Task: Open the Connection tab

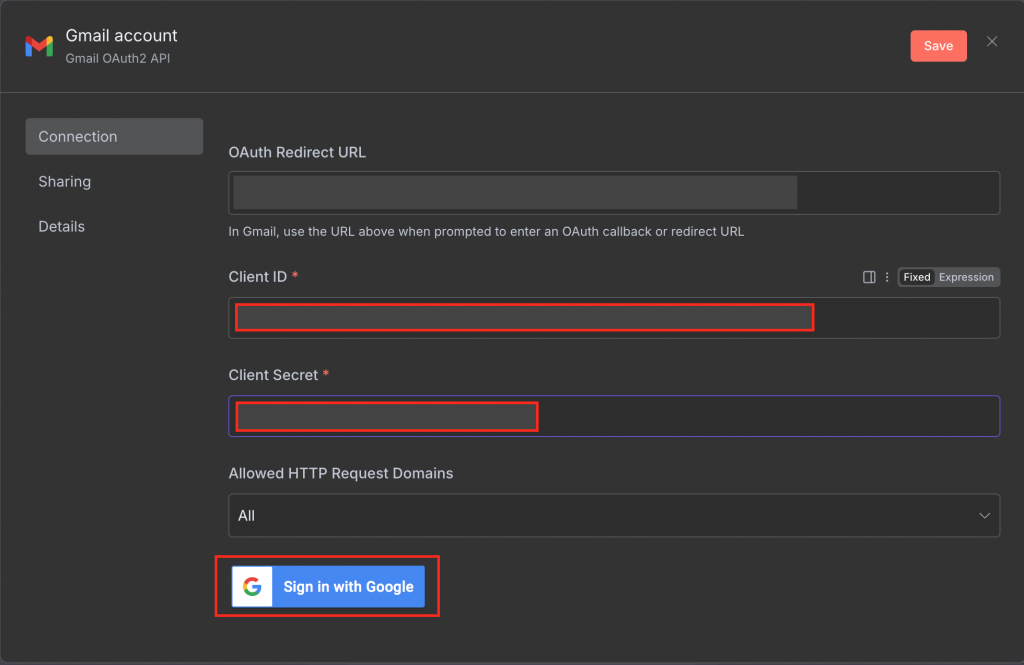Action: [114, 137]
